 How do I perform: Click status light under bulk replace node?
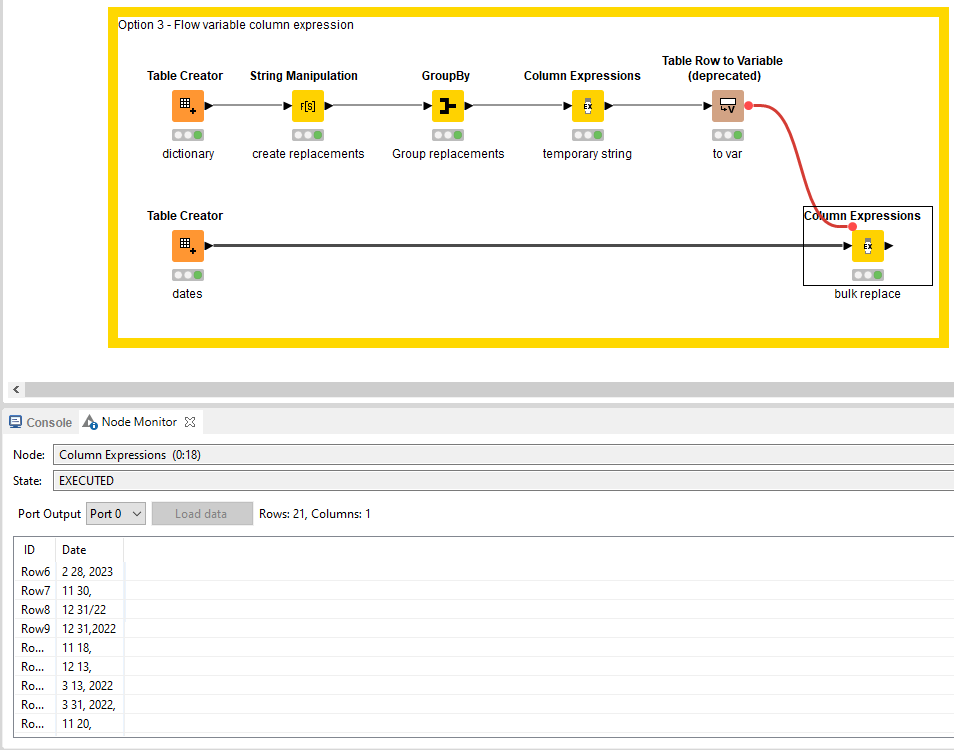[x=868, y=275]
